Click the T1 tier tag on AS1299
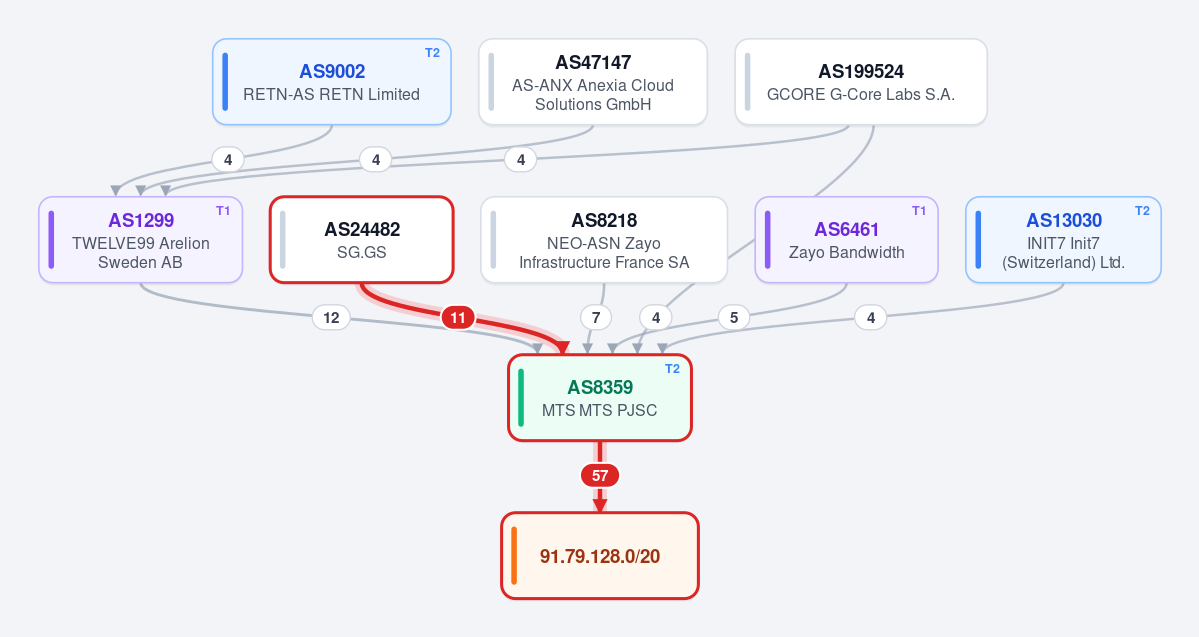Viewport: 1199px width, 637px height. click(223, 211)
